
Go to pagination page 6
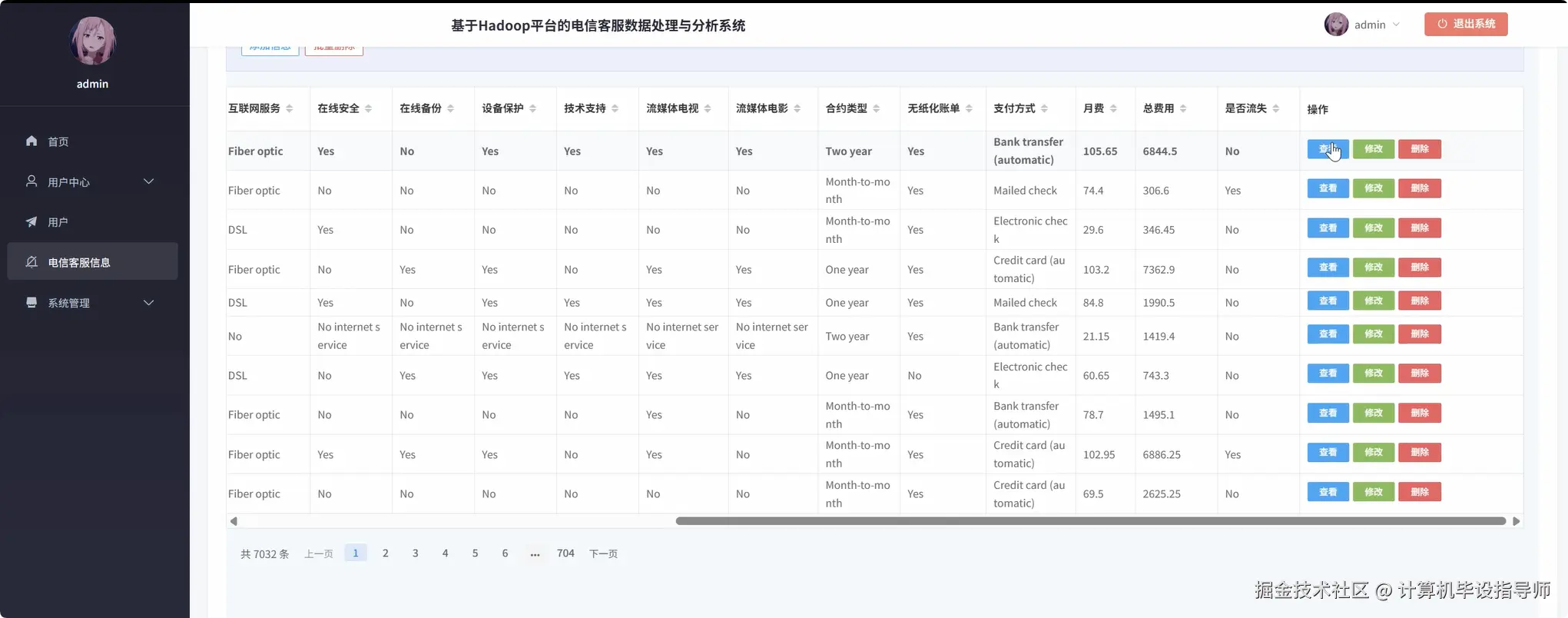(505, 553)
